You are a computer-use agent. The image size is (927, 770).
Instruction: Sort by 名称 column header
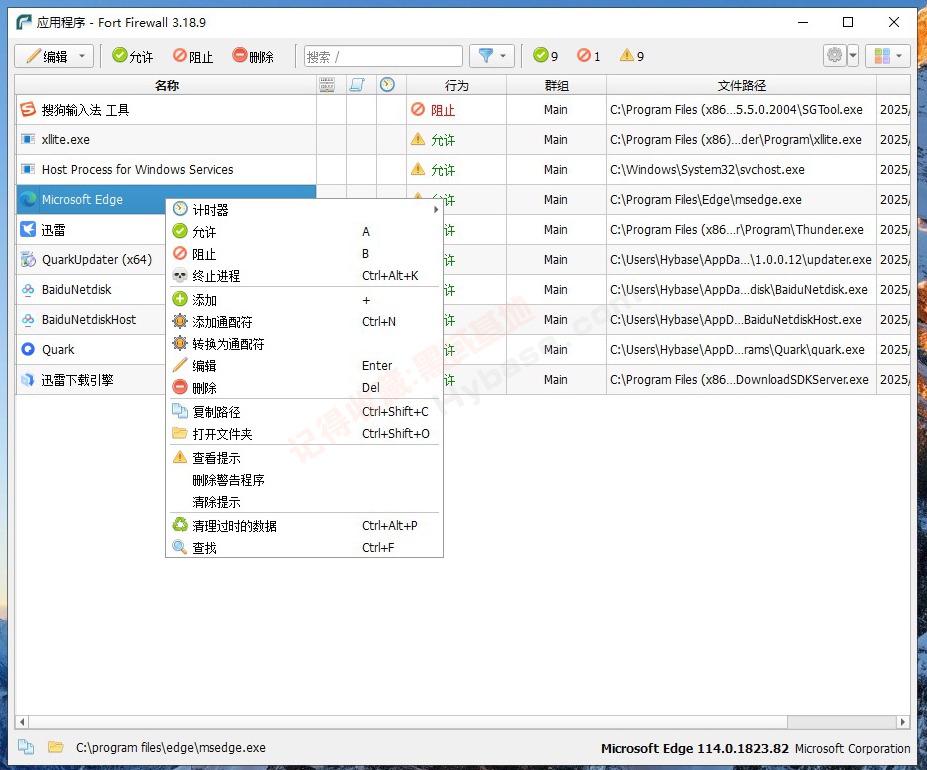click(166, 85)
